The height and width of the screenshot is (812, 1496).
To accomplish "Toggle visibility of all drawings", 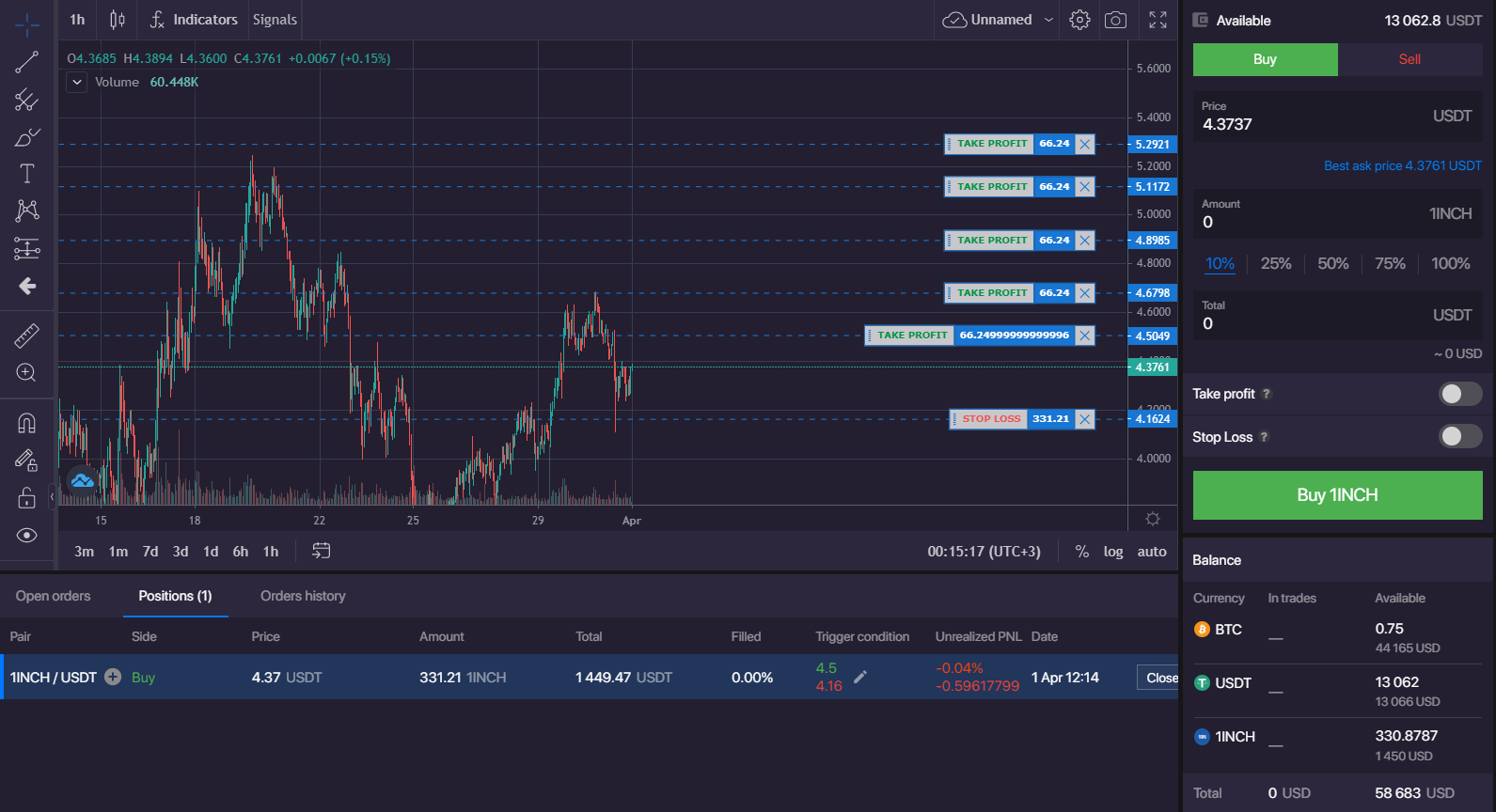I will pos(27,535).
